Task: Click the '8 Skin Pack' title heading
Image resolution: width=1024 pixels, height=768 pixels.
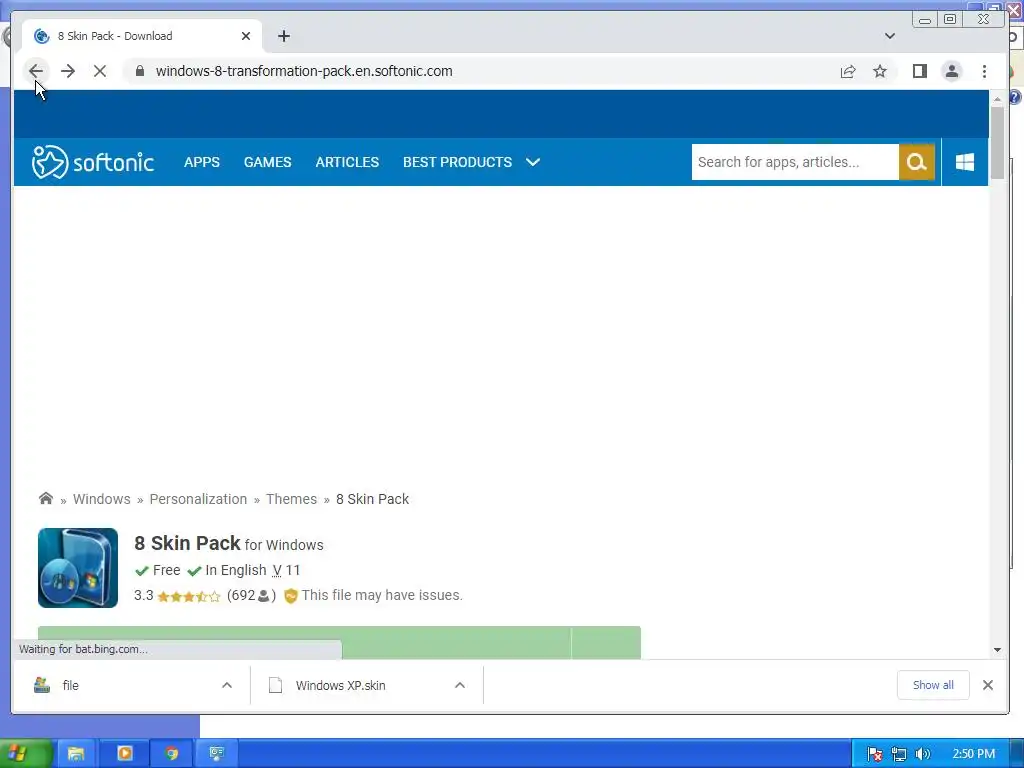Action: point(187,543)
